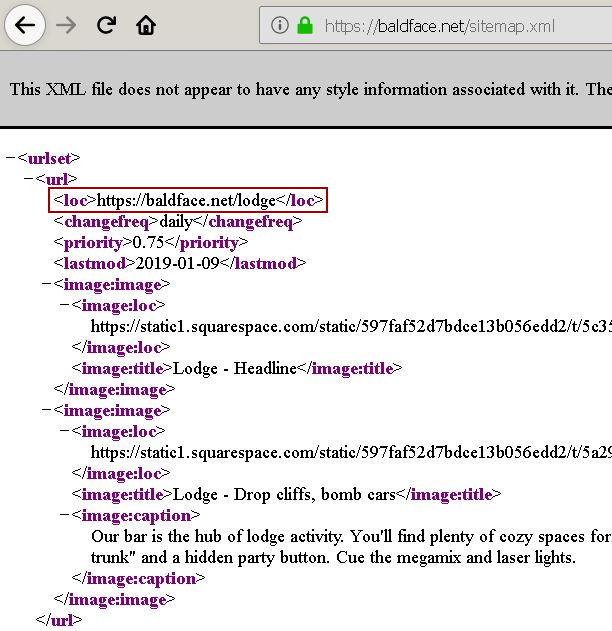Click the opening urlset tag

(49, 158)
